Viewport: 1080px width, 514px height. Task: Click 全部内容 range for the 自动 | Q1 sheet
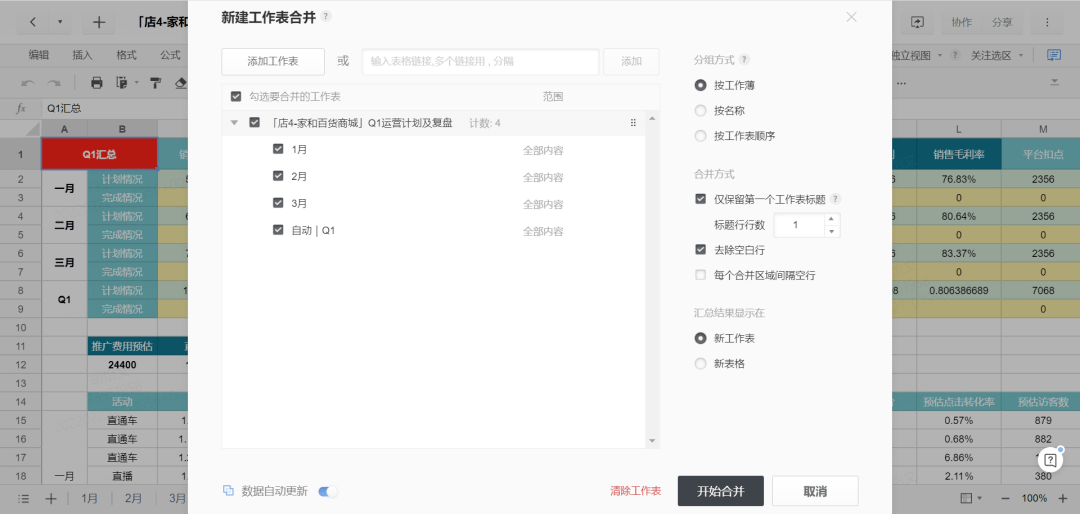click(x=543, y=231)
